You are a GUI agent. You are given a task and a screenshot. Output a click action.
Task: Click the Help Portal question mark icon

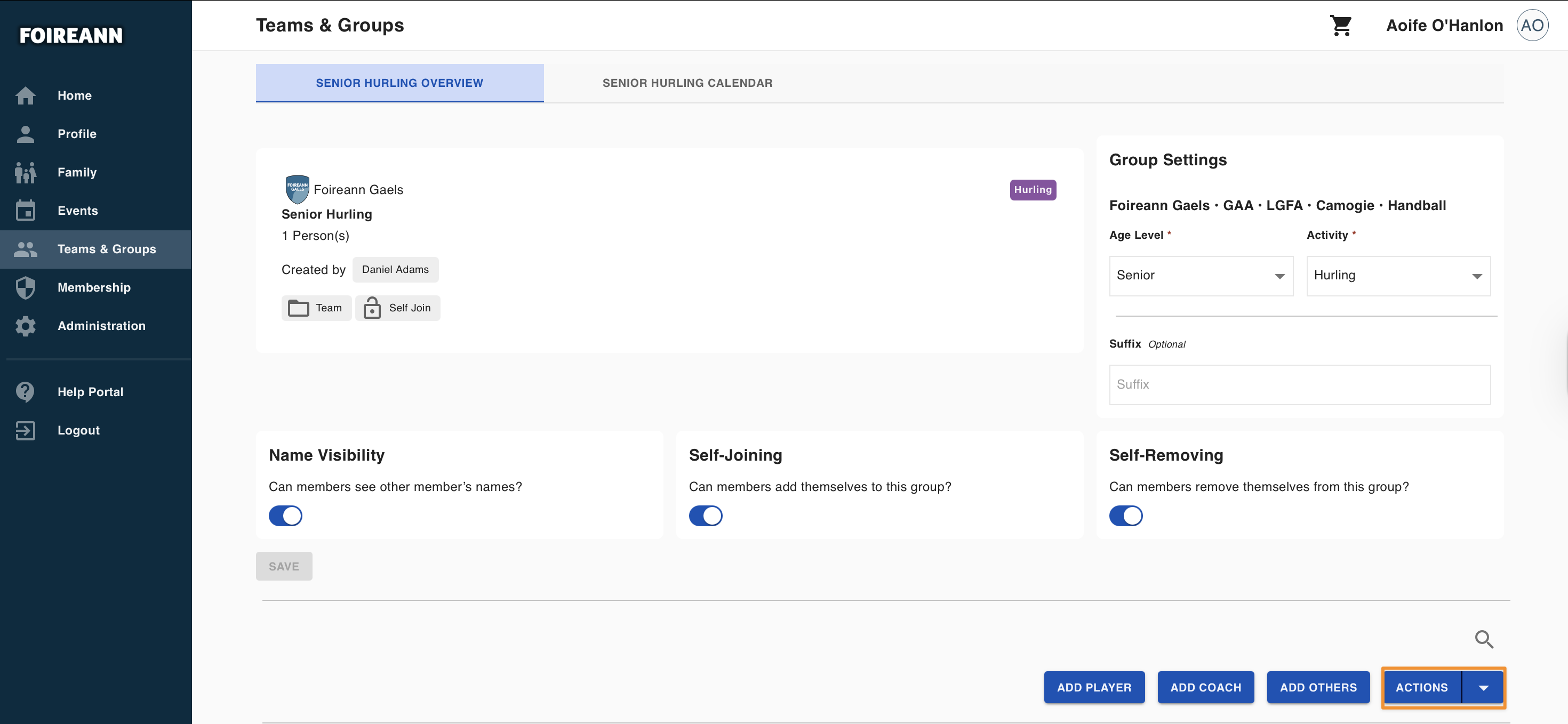click(26, 392)
